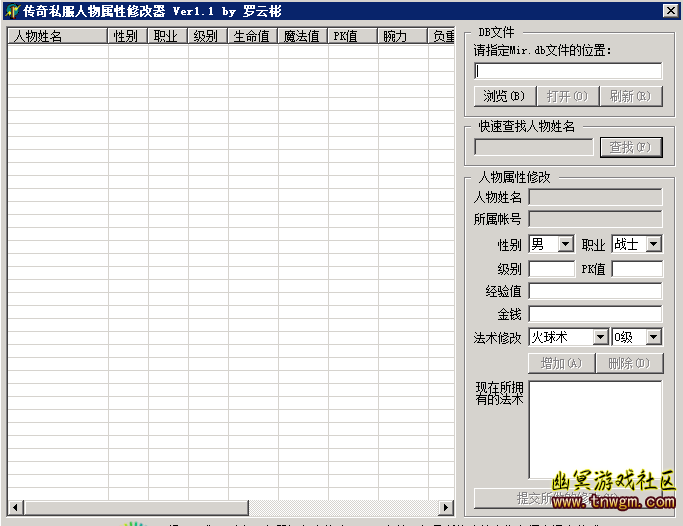The width and height of the screenshot is (683, 526).
Task: Open the 0级 spell level dropdown
Action: 654,337
